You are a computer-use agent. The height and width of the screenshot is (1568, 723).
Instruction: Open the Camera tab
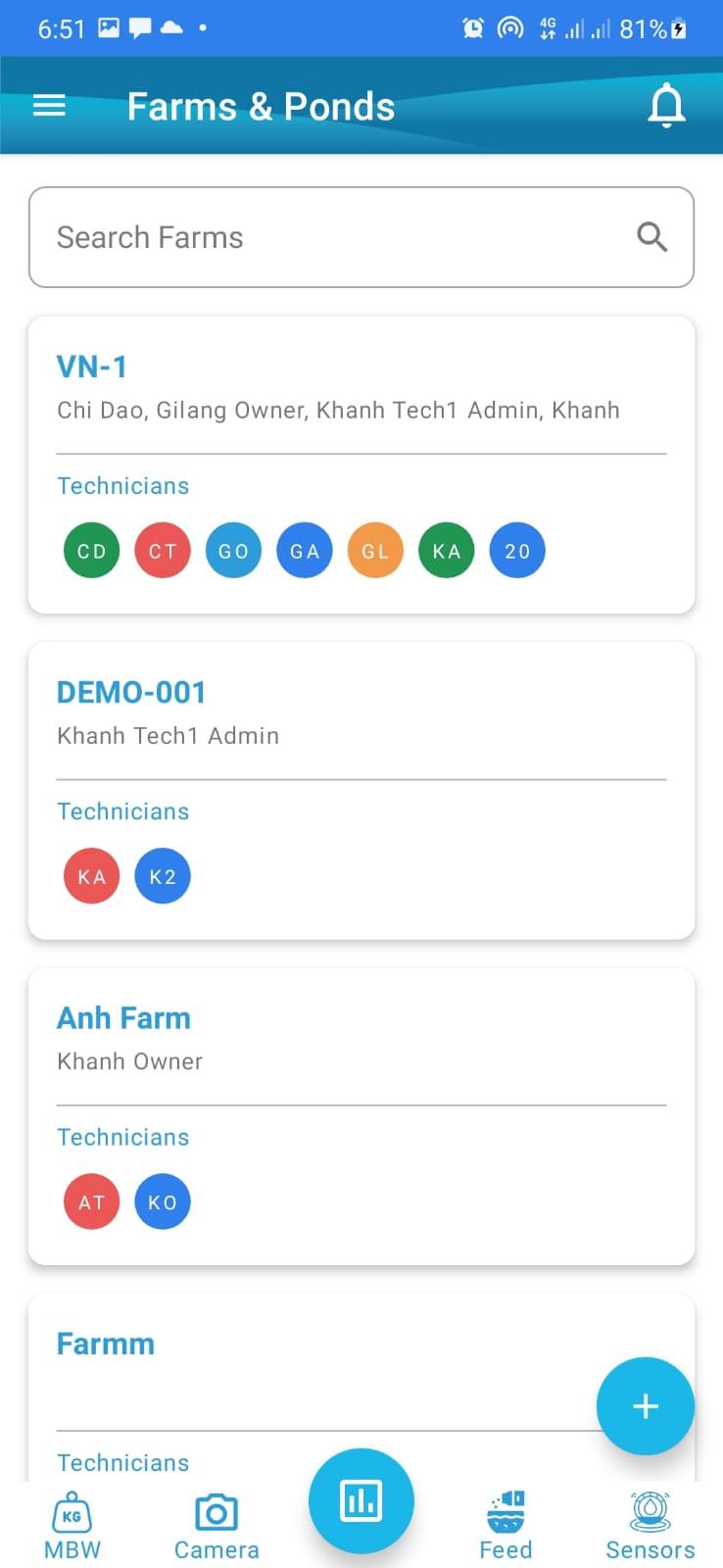tap(217, 1526)
